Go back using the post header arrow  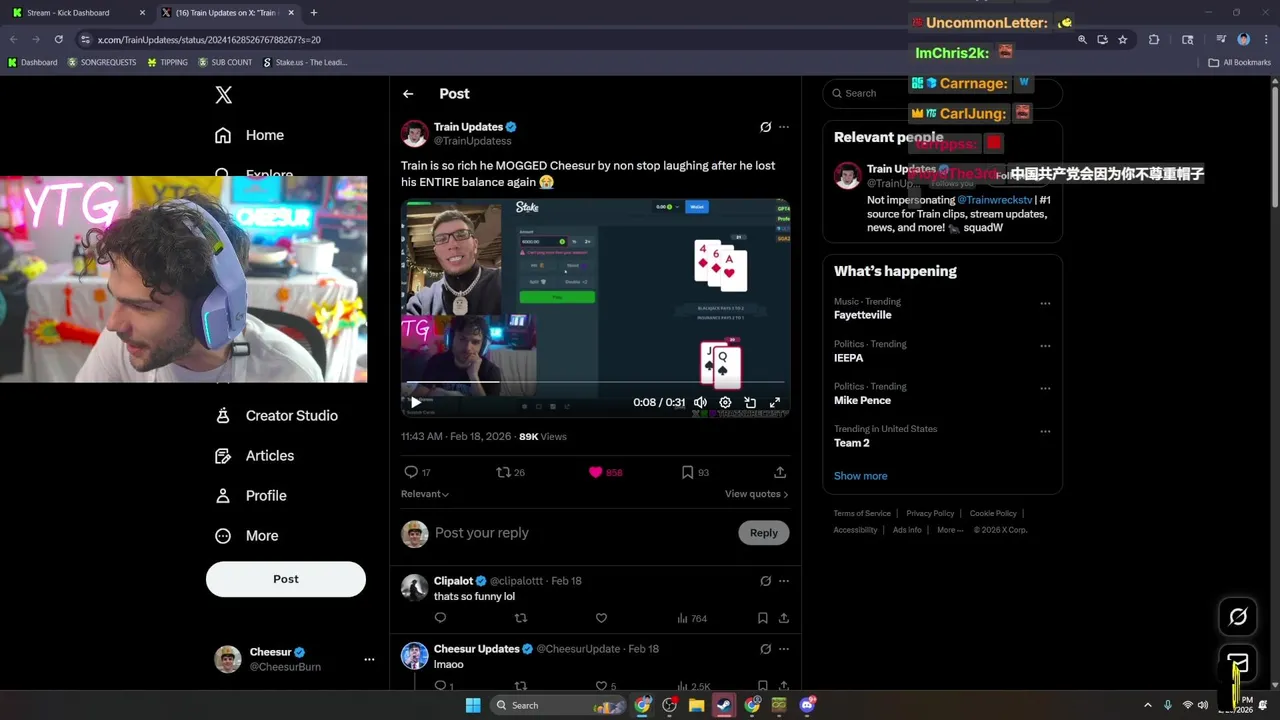tap(408, 94)
